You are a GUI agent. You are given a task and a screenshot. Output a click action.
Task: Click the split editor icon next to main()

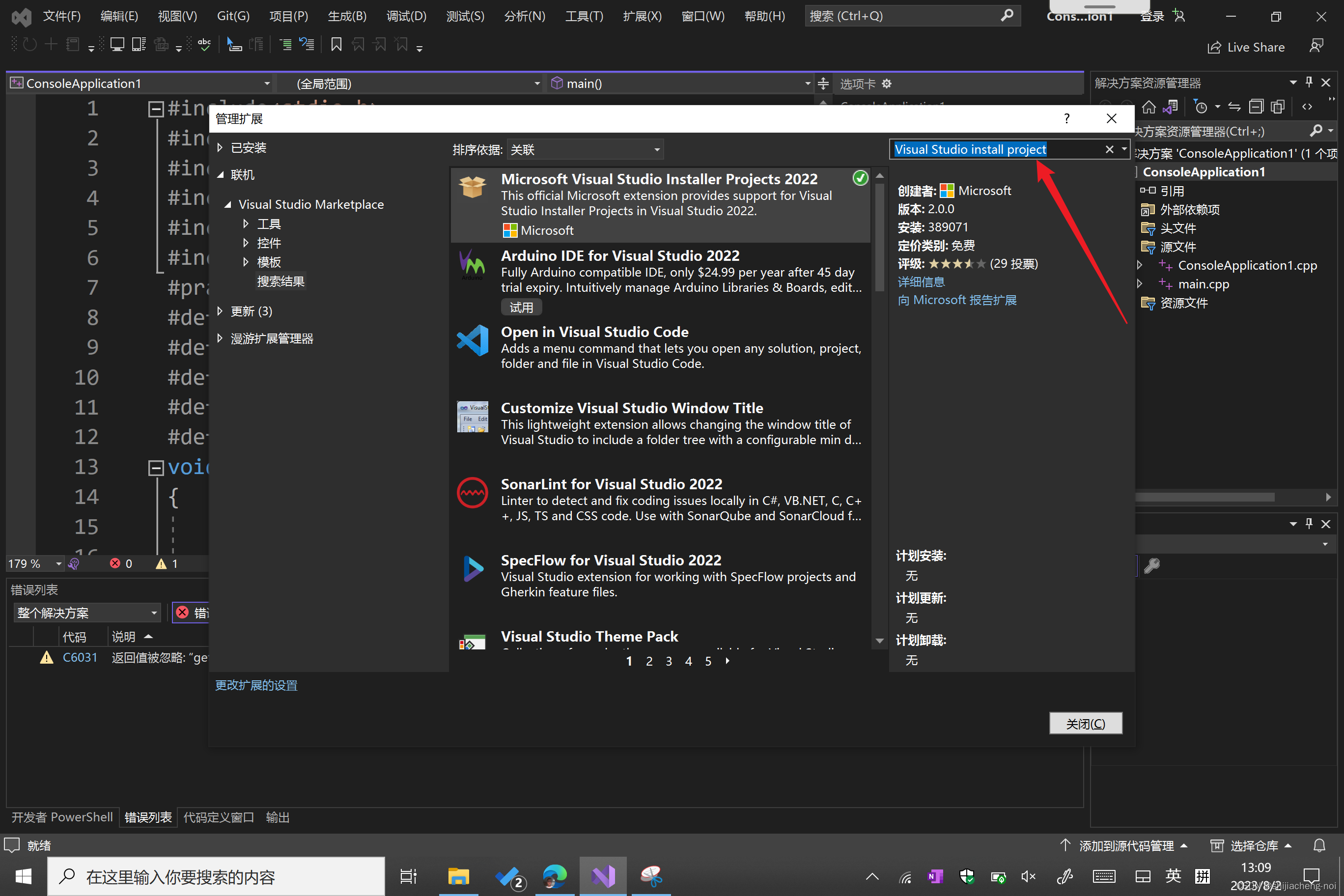tap(823, 84)
